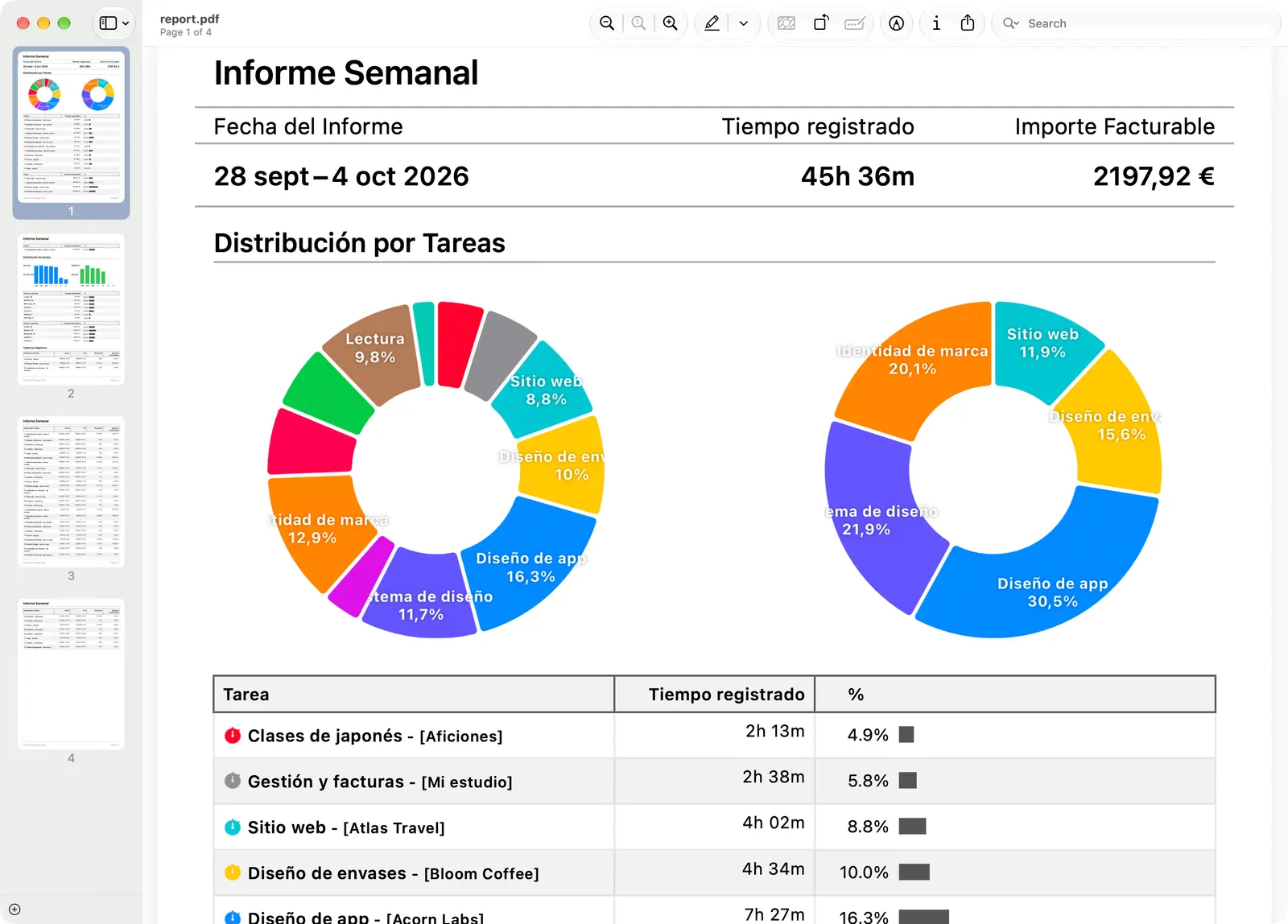Click the gray Gestión y facturas icon

tap(233, 781)
